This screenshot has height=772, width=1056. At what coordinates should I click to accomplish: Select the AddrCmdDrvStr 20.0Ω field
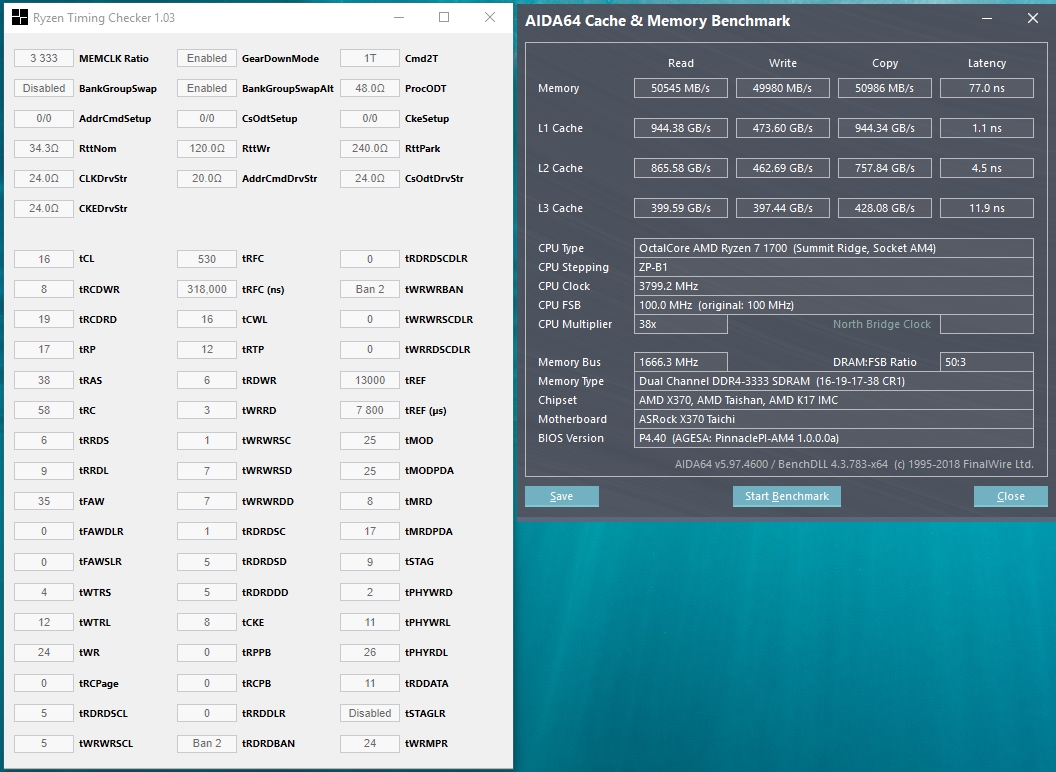coord(207,179)
